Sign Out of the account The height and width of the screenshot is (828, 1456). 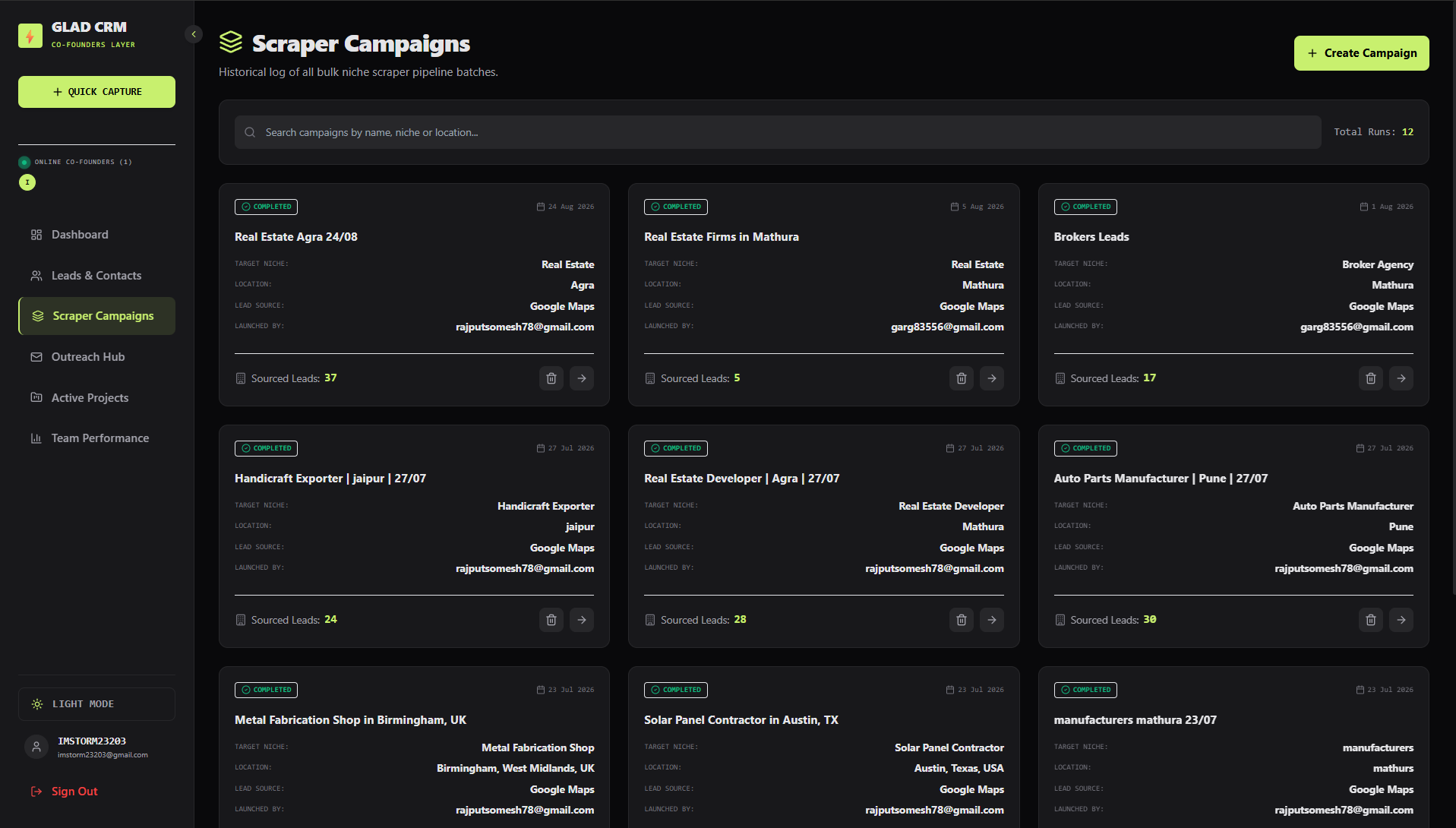point(64,792)
